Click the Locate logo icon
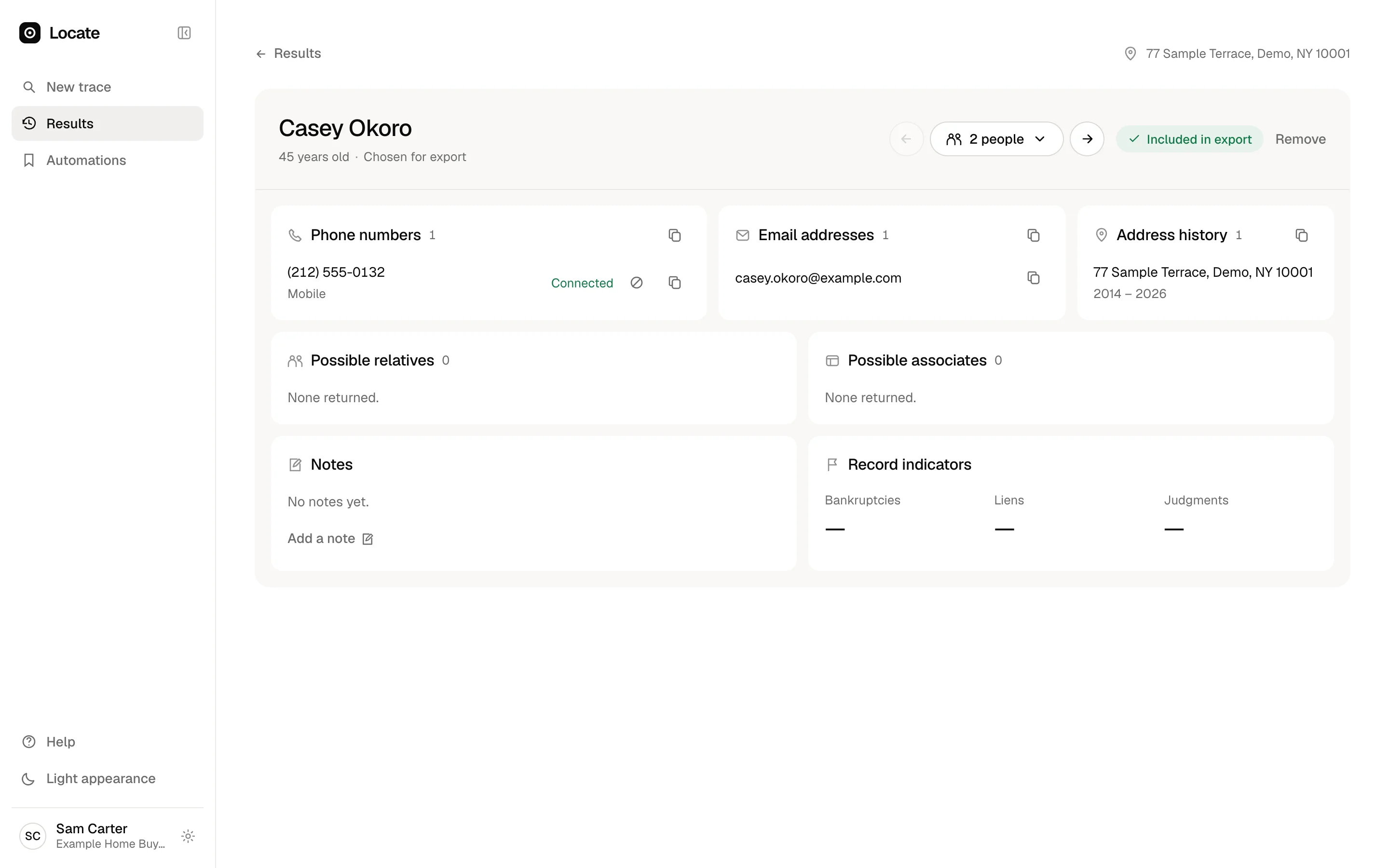 [x=30, y=33]
